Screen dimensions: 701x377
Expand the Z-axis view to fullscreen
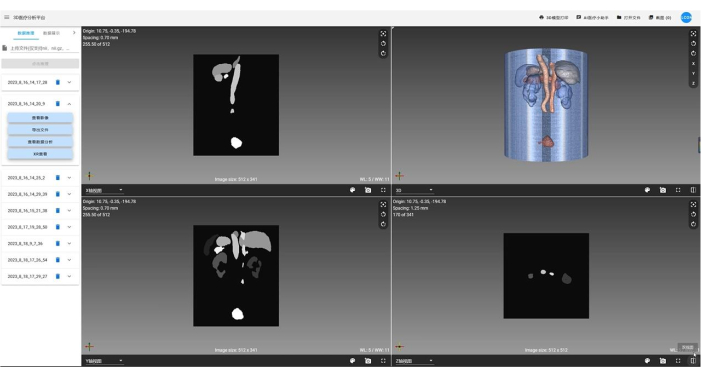(678, 360)
